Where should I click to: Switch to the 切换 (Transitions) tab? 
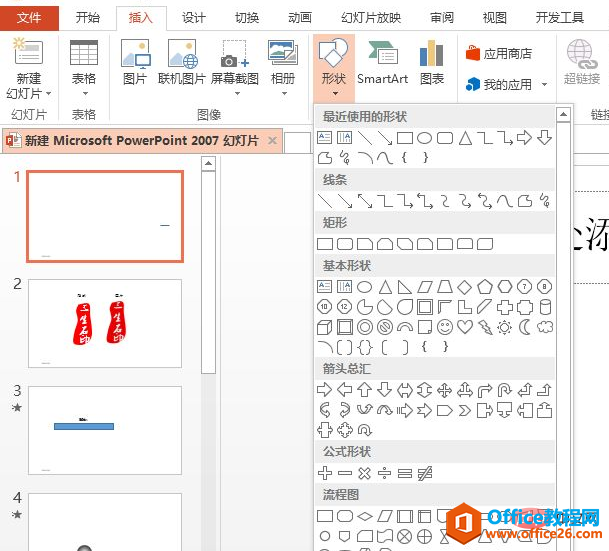(246, 17)
